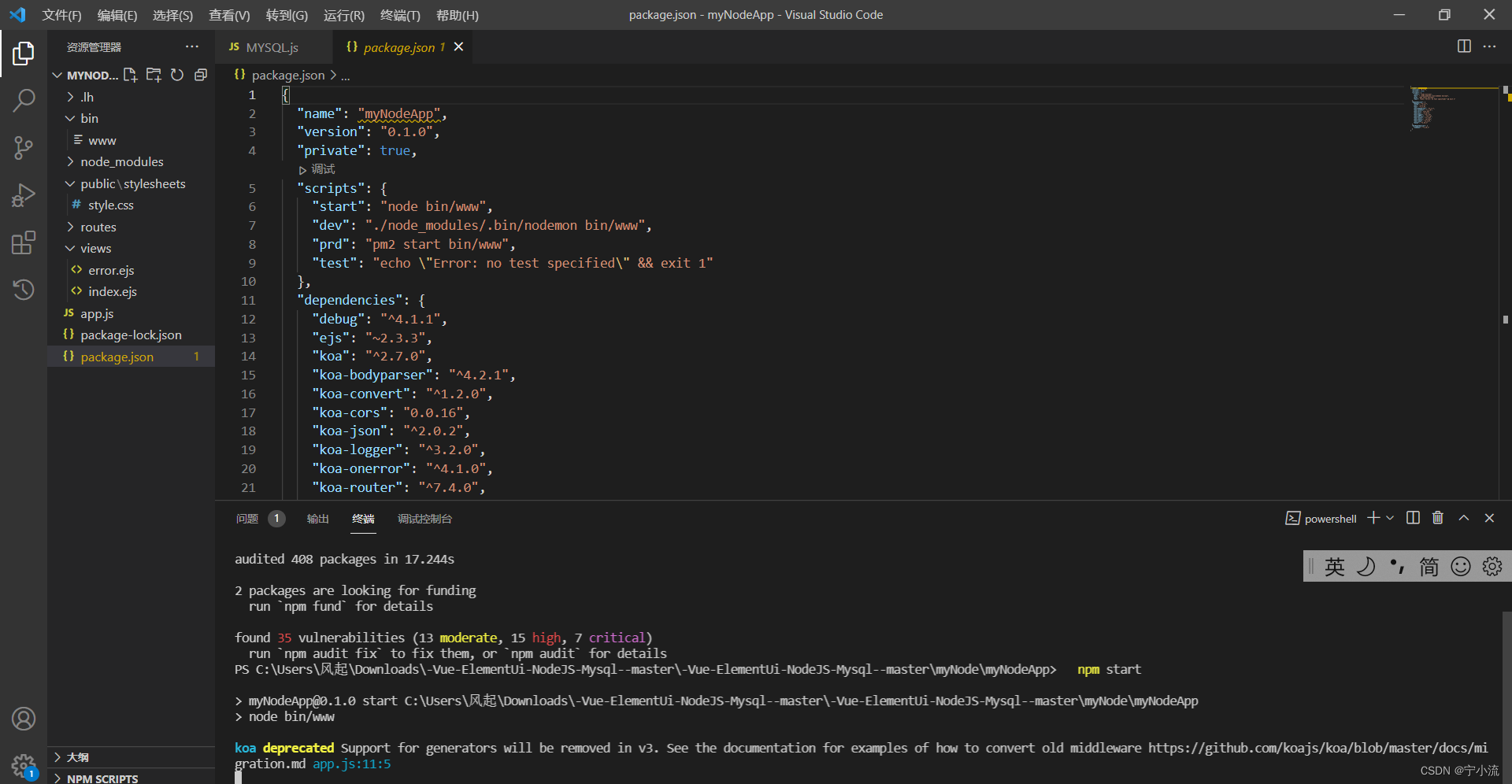
Task: Split the terminal panel
Action: pyautogui.click(x=1413, y=518)
